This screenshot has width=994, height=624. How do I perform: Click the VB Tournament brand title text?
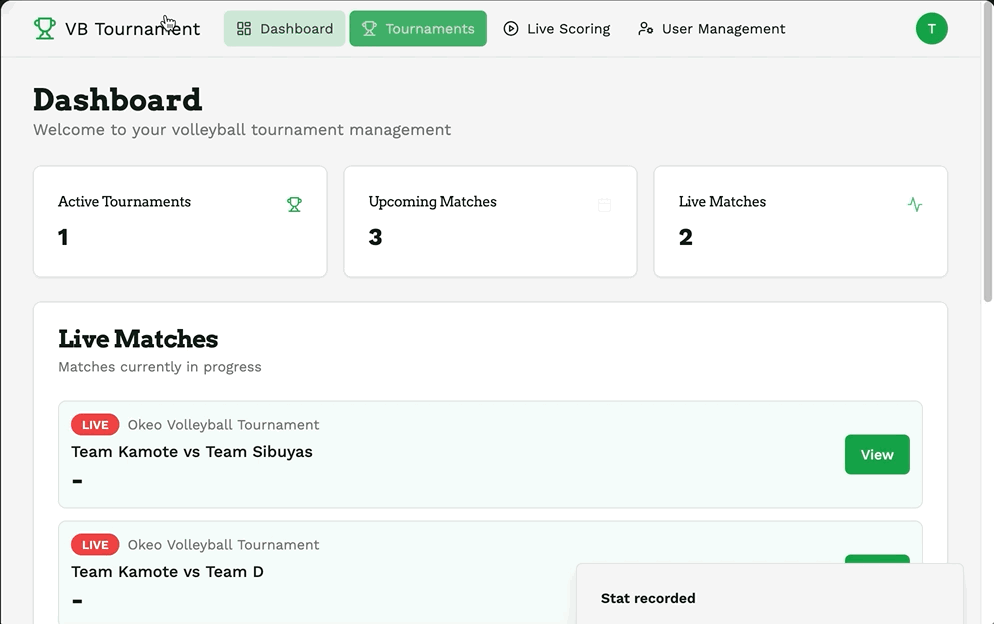tap(132, 29)
